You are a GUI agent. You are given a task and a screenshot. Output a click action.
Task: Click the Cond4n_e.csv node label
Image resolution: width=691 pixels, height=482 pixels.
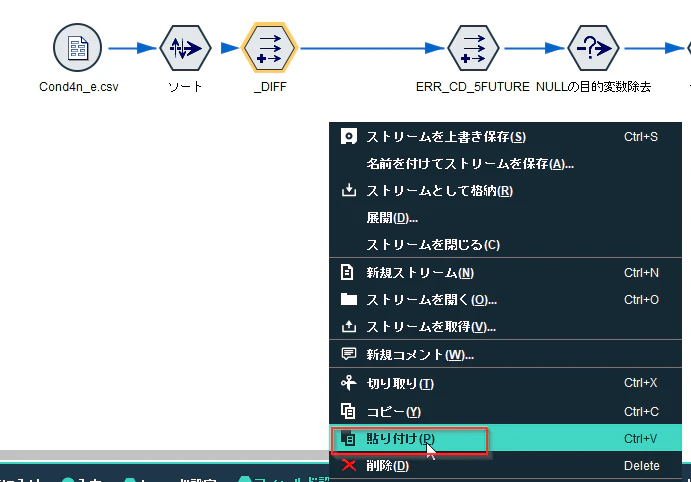click(x=79, y=87)
